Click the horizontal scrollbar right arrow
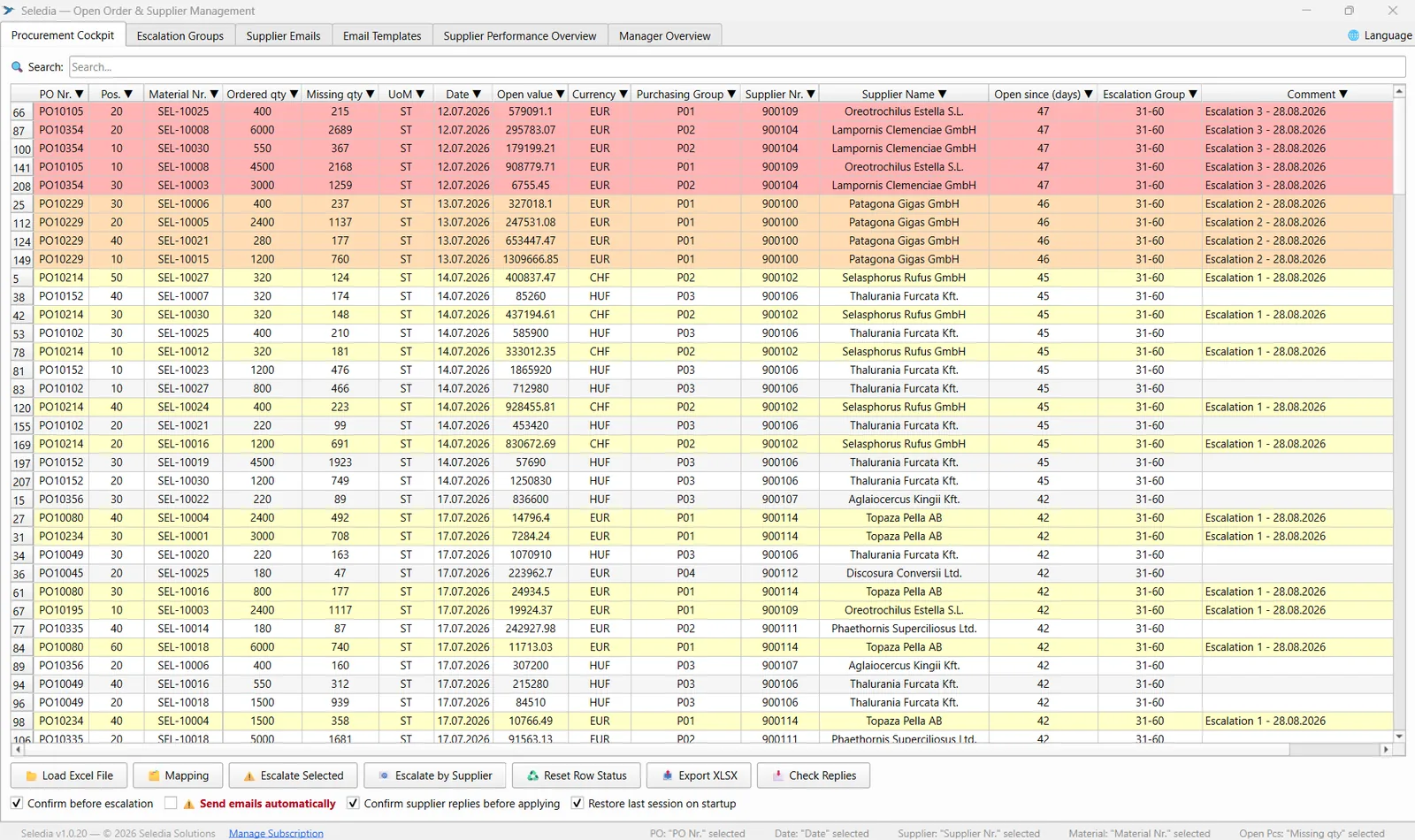Image resolution: width=1415 pixels, height=840 pixels. coord(1386,749)
